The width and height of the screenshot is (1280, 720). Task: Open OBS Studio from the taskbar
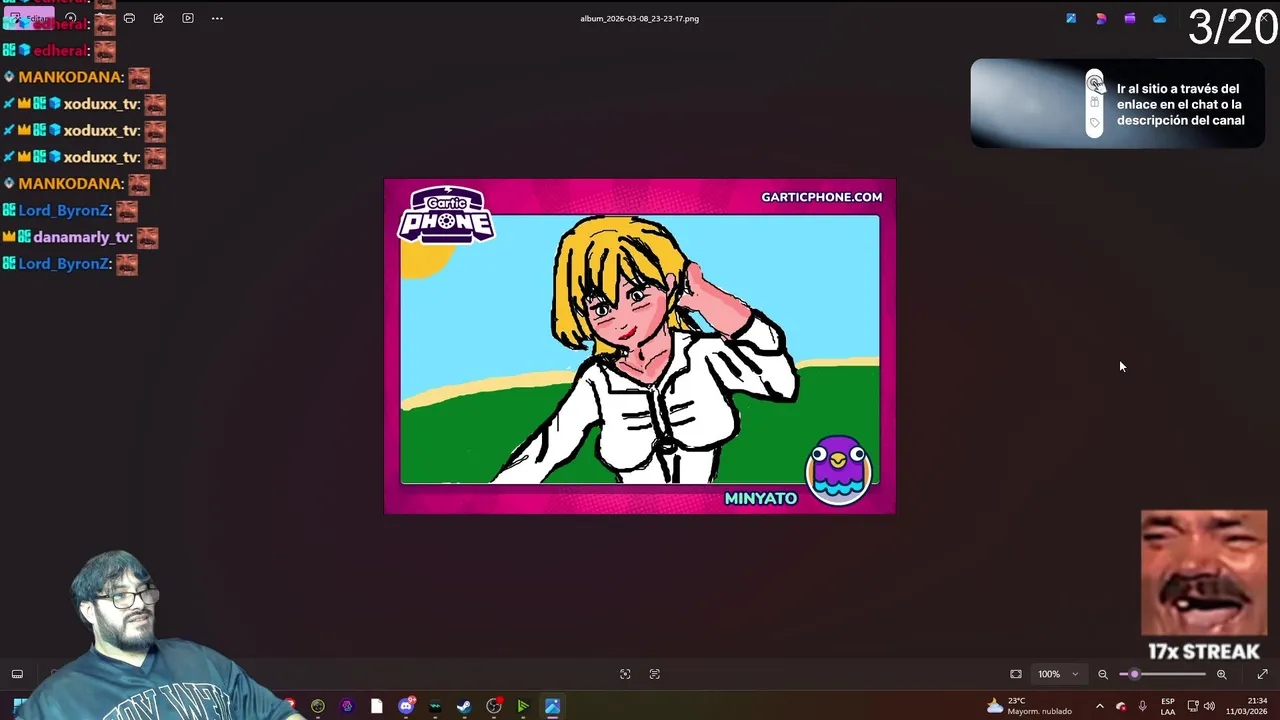pyautogui.click(x=494, y=706)
